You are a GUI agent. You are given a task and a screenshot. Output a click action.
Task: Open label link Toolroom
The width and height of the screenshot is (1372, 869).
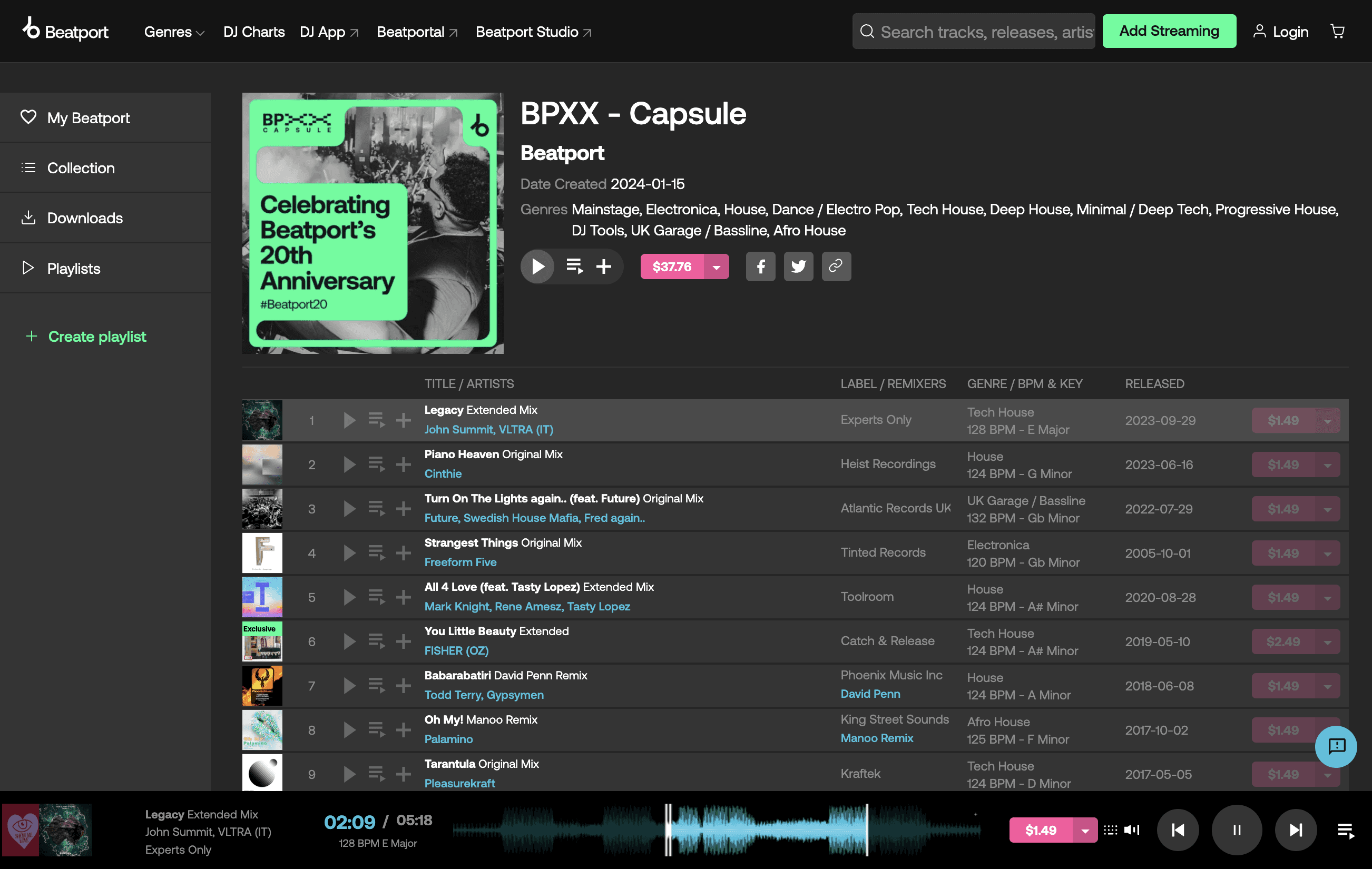pos(867,597)
